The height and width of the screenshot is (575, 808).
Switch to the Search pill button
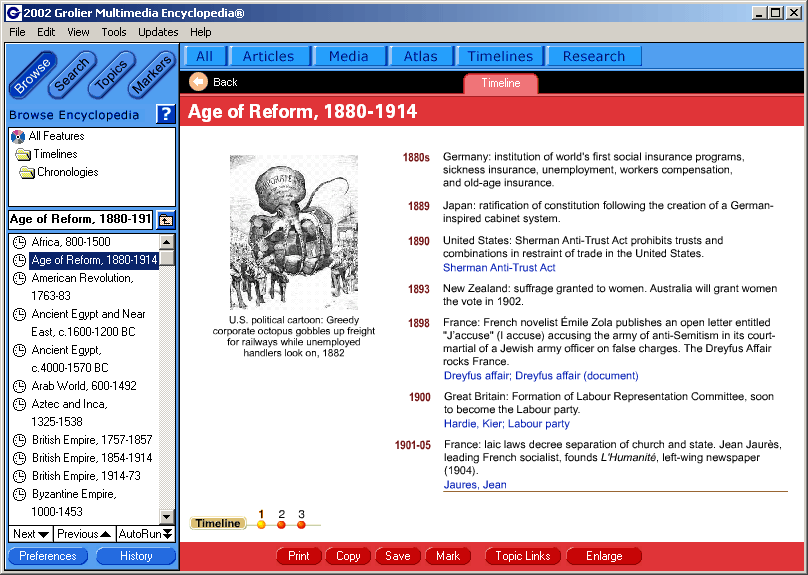tap(72, 76)
